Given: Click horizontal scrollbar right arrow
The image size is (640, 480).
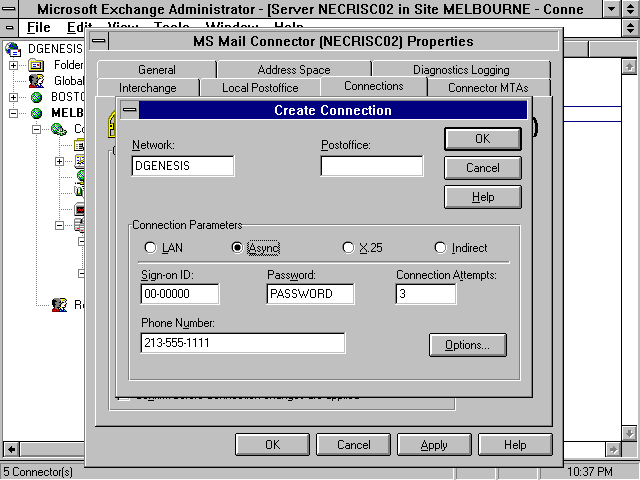Looking at the screenshot, I should point(613,449).
